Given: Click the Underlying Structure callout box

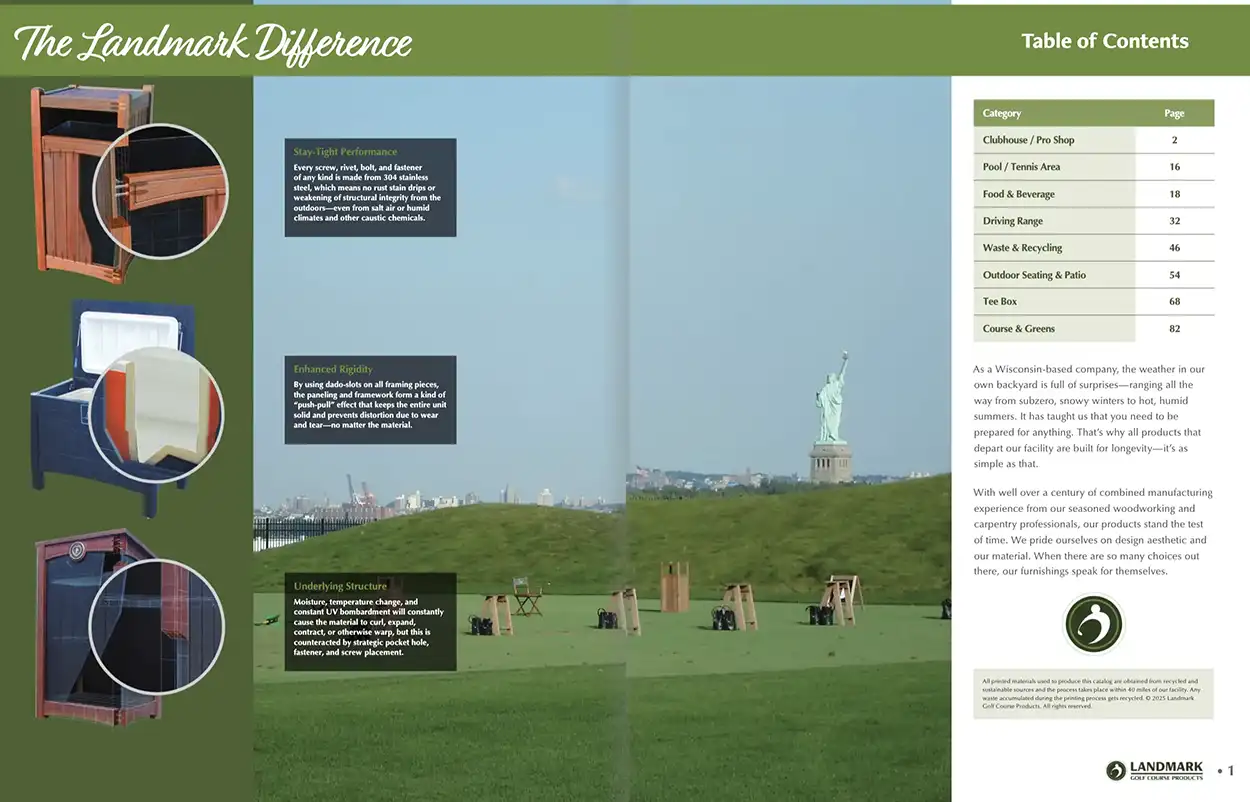Looking at the screenshot, I should click(370, 621).
